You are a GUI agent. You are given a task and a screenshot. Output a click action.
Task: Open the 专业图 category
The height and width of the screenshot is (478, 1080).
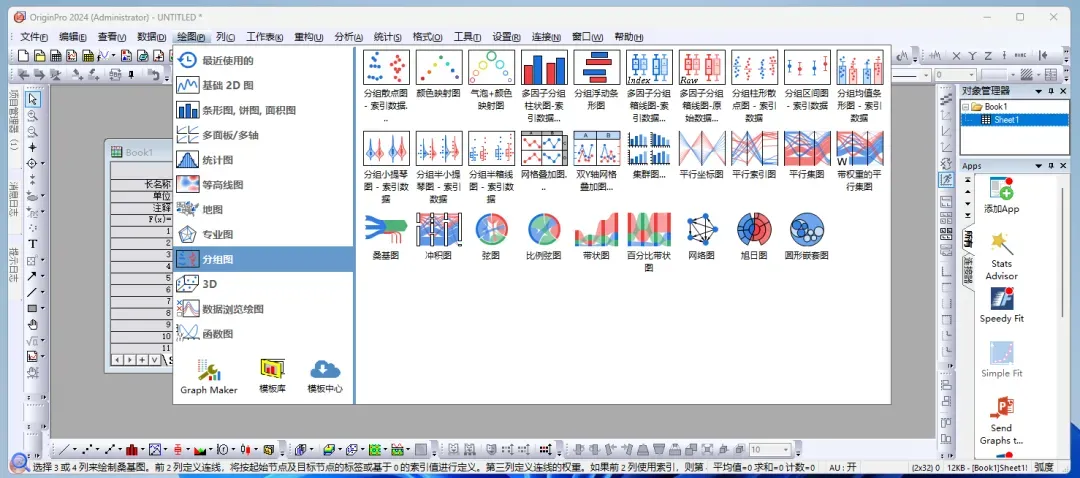(264, 234)
